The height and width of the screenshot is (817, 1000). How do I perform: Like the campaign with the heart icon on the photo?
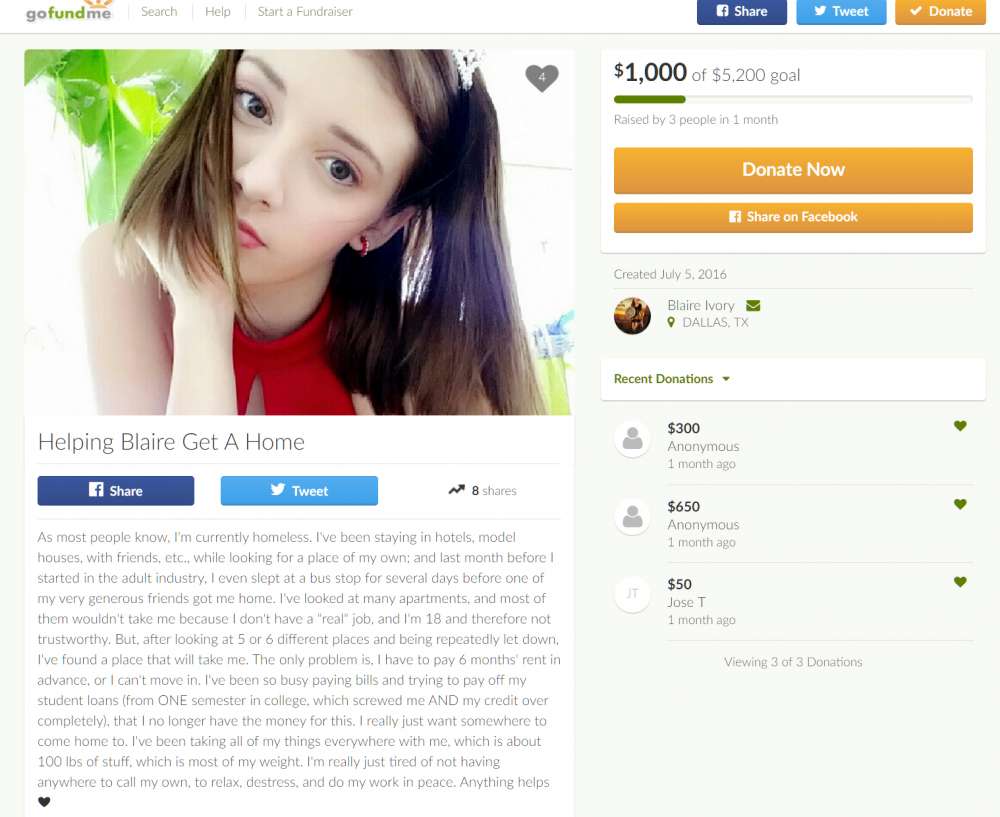(x=541, y=78)
